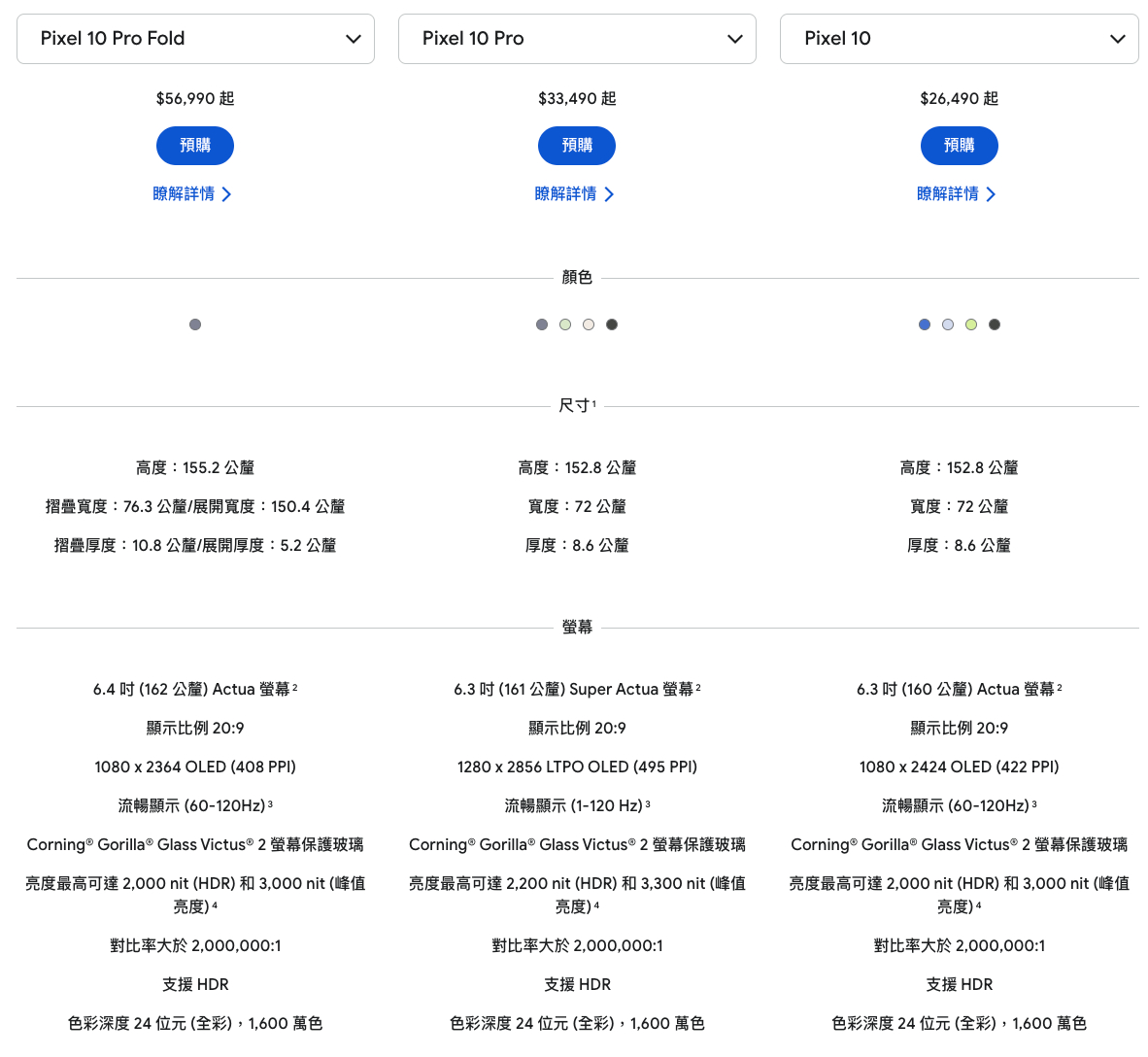Click 預購 button under $33,490 price
Image resolution: width=1148 pixels, height=1057 pixels.
point(577,146)
